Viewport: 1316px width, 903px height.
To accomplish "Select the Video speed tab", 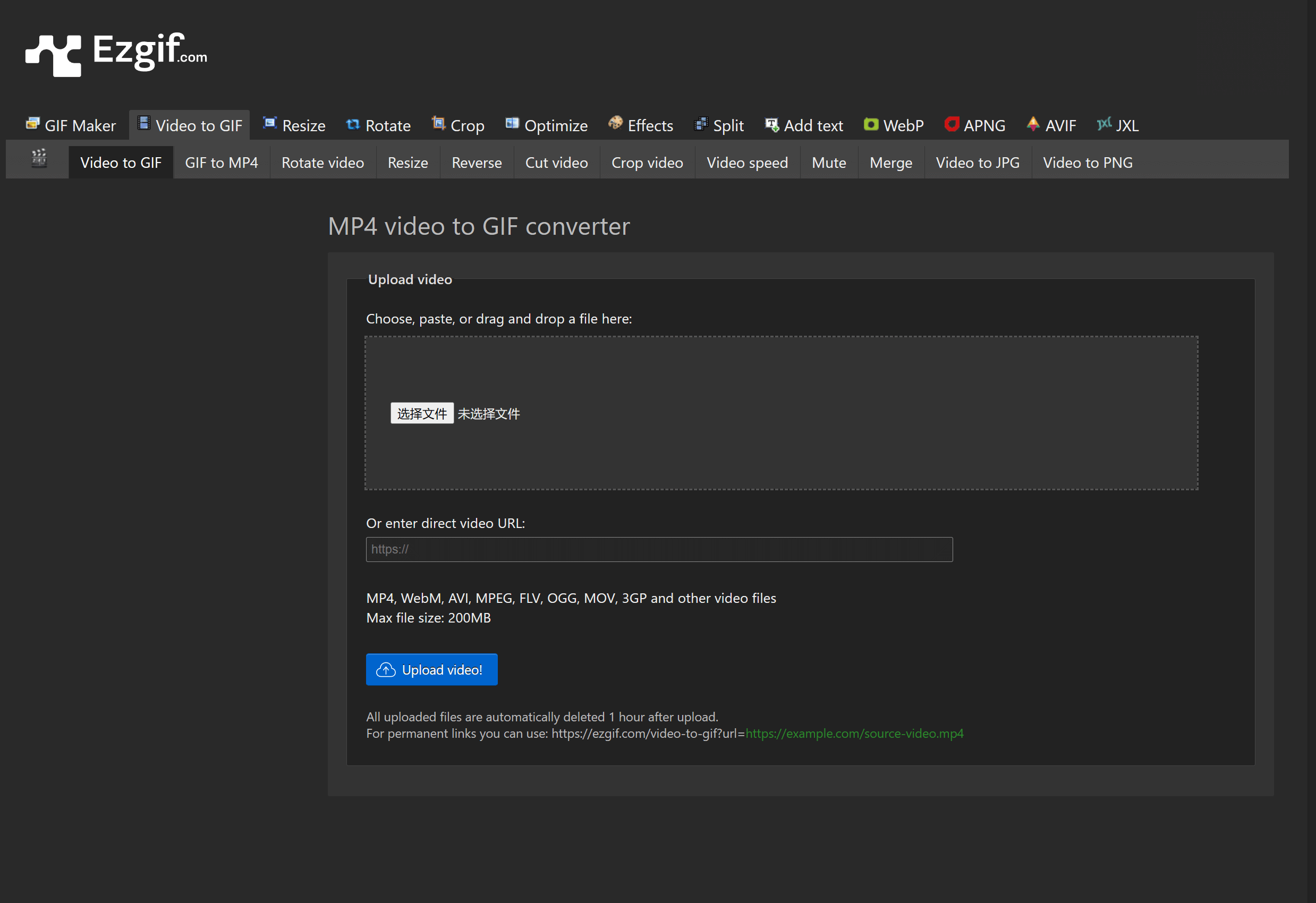I will pyautogui.click(x=747, y=163).
